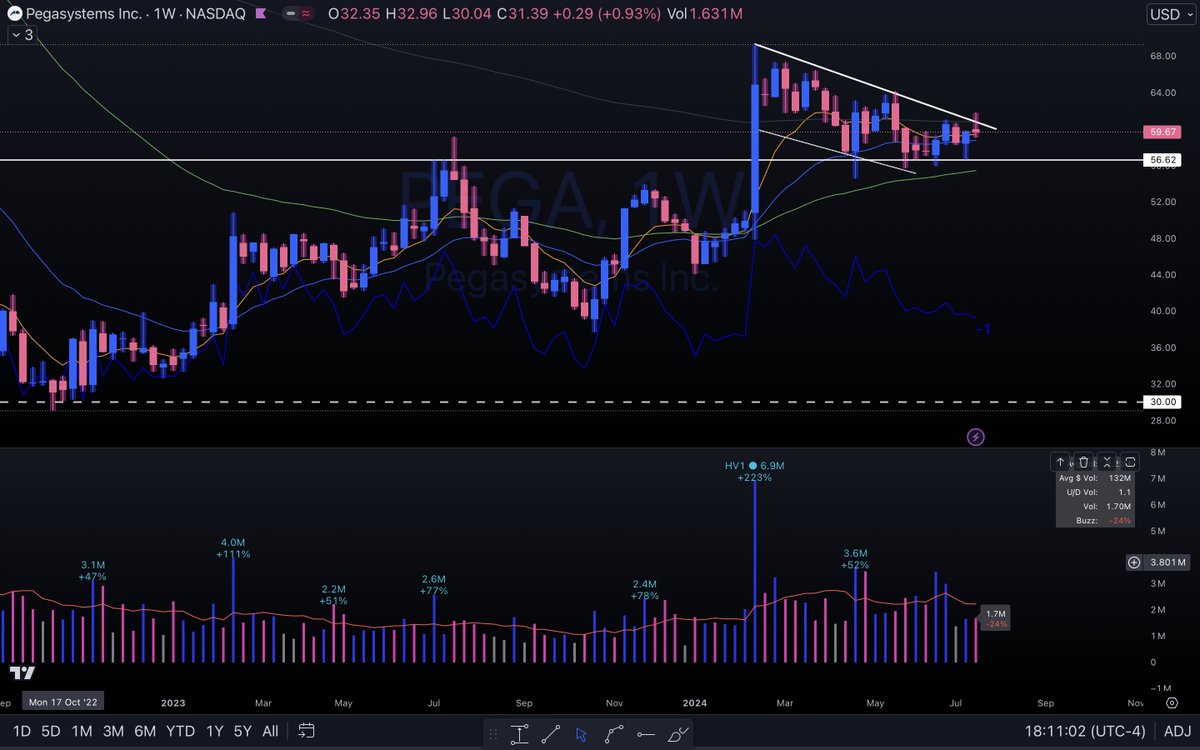
Task: Maximize the volume pane
Action: pos(1130,462)
